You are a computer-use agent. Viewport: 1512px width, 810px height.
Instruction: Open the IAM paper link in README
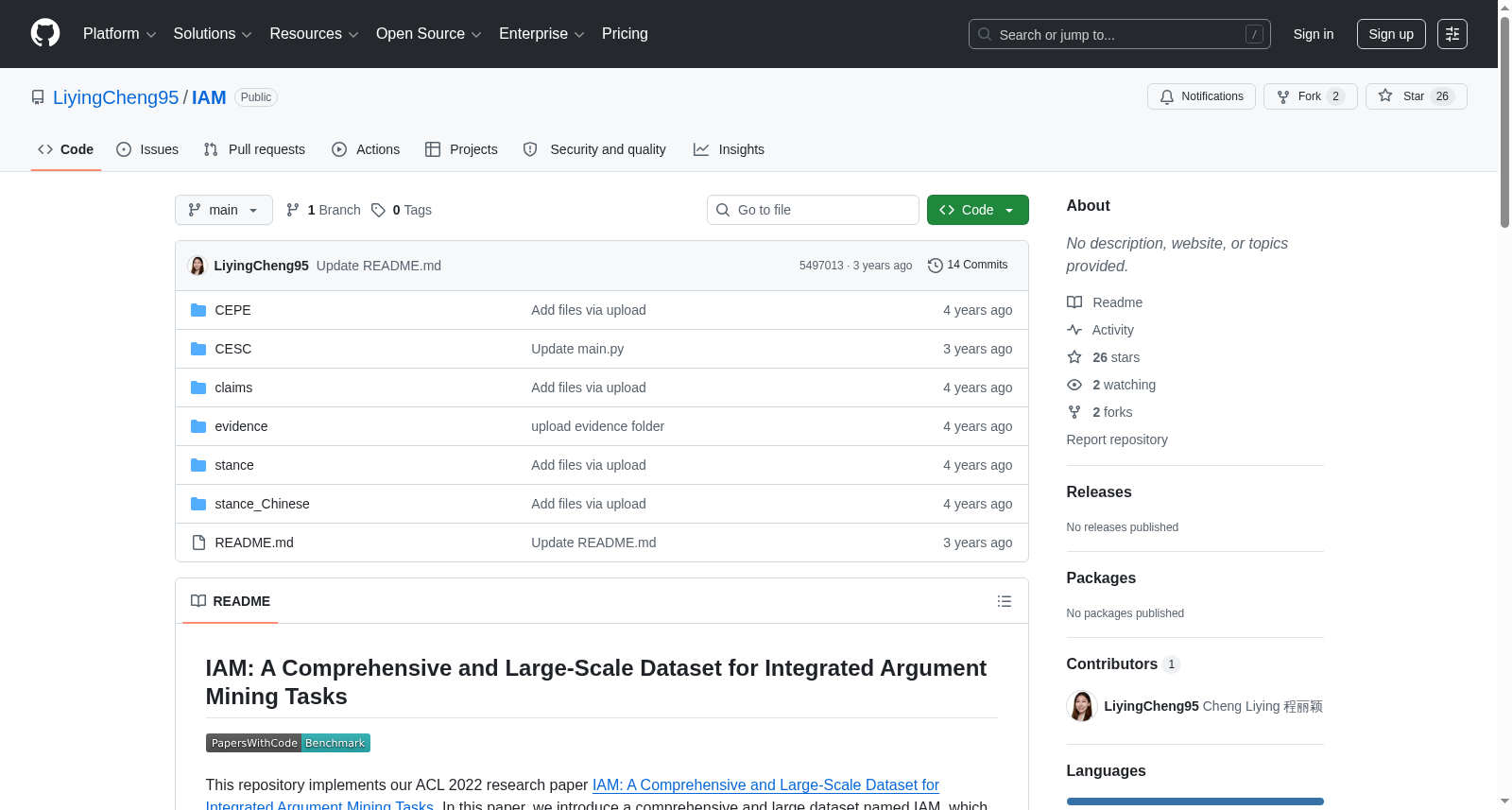765,785
